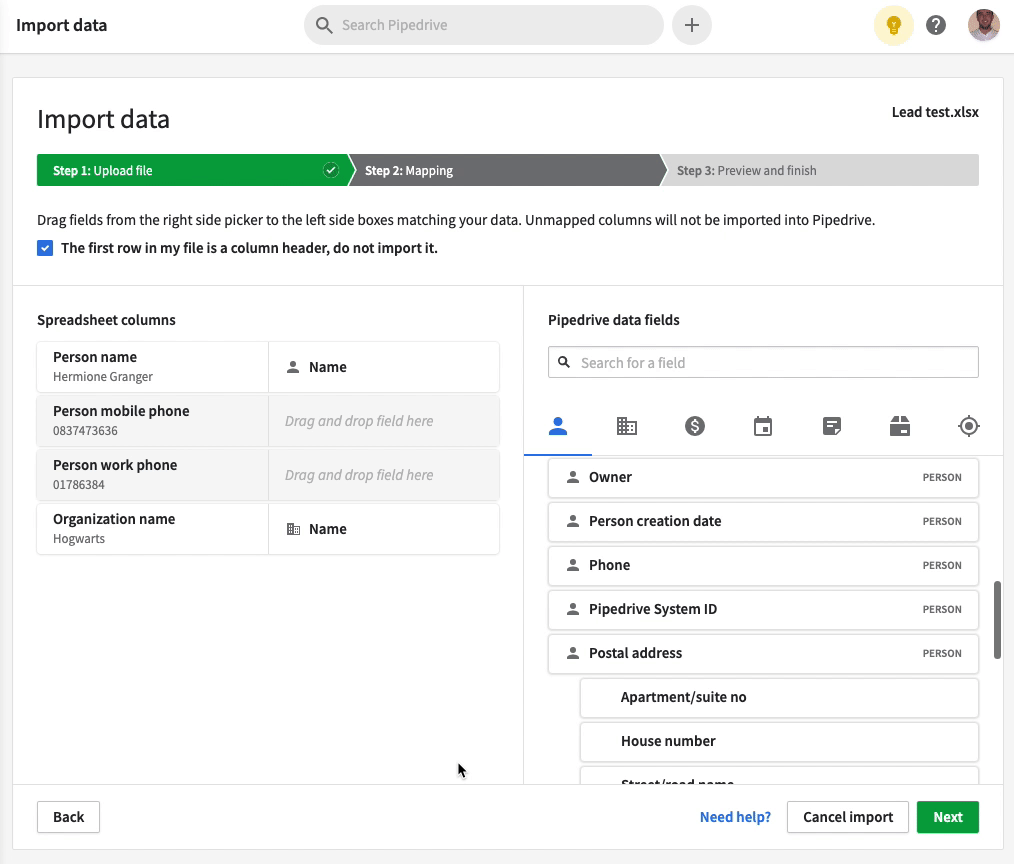Click drop zone for Person mobile phone
1014x864 pixels.
(x=384, y=421)
